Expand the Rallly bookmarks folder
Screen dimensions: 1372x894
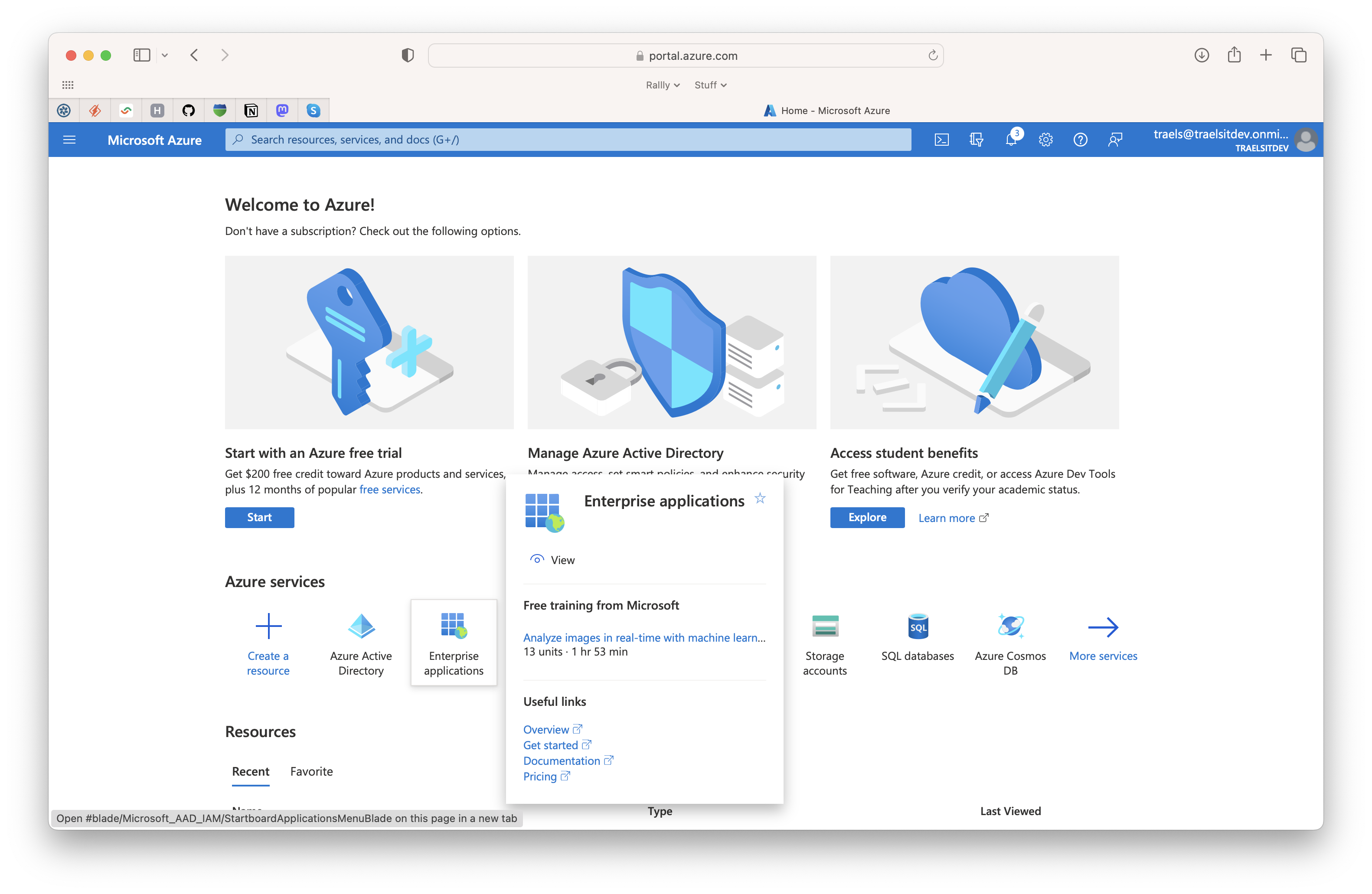(662, 85)
